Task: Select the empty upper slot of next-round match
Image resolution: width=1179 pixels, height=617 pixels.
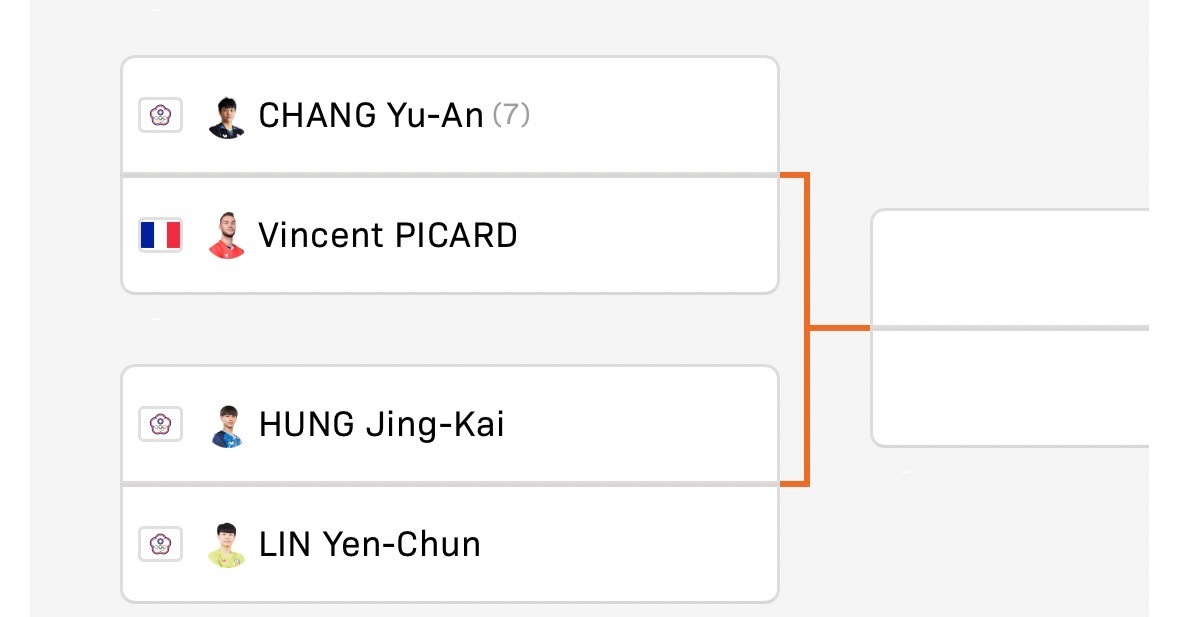Action: [1011, 268]
